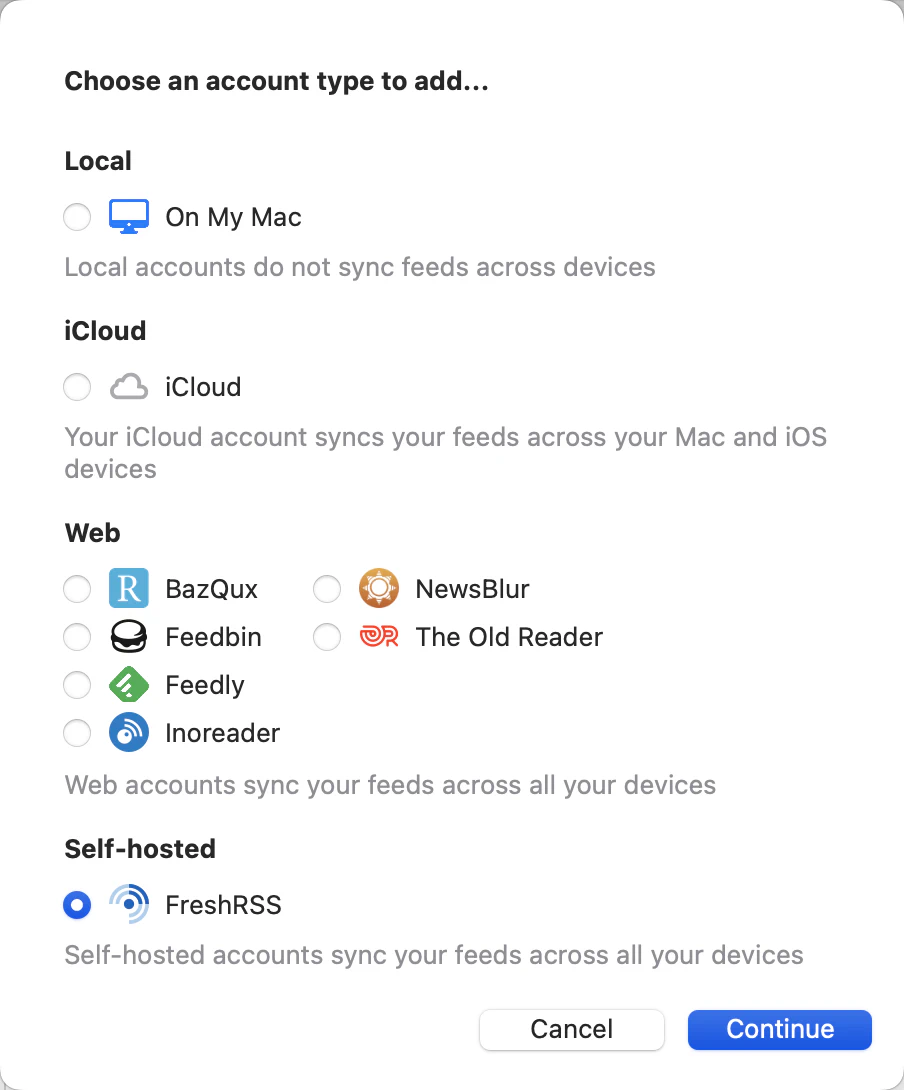904x1090 pixels.
Task: Select the Inoreader radio button
Action: 77,733
